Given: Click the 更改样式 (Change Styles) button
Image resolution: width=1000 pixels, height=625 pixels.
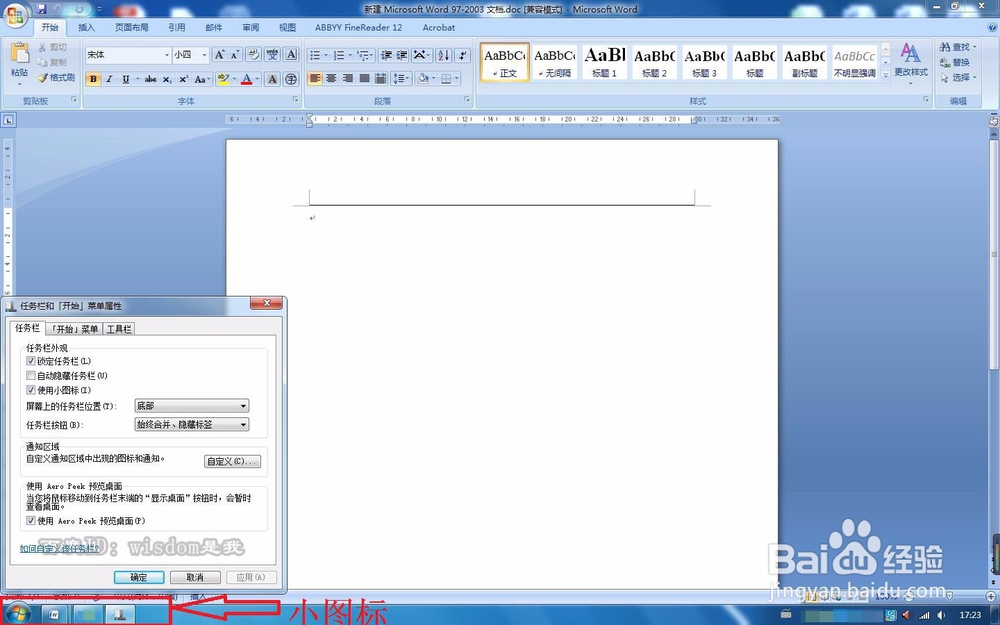Looking at the screenshot, I should [x=911, y=62].
